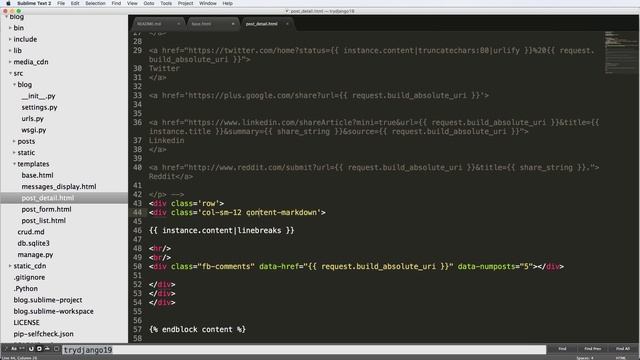Screen dimensions: 640x360
Task: Collapse the root blog folder
Action: click(x=6, y=17)
